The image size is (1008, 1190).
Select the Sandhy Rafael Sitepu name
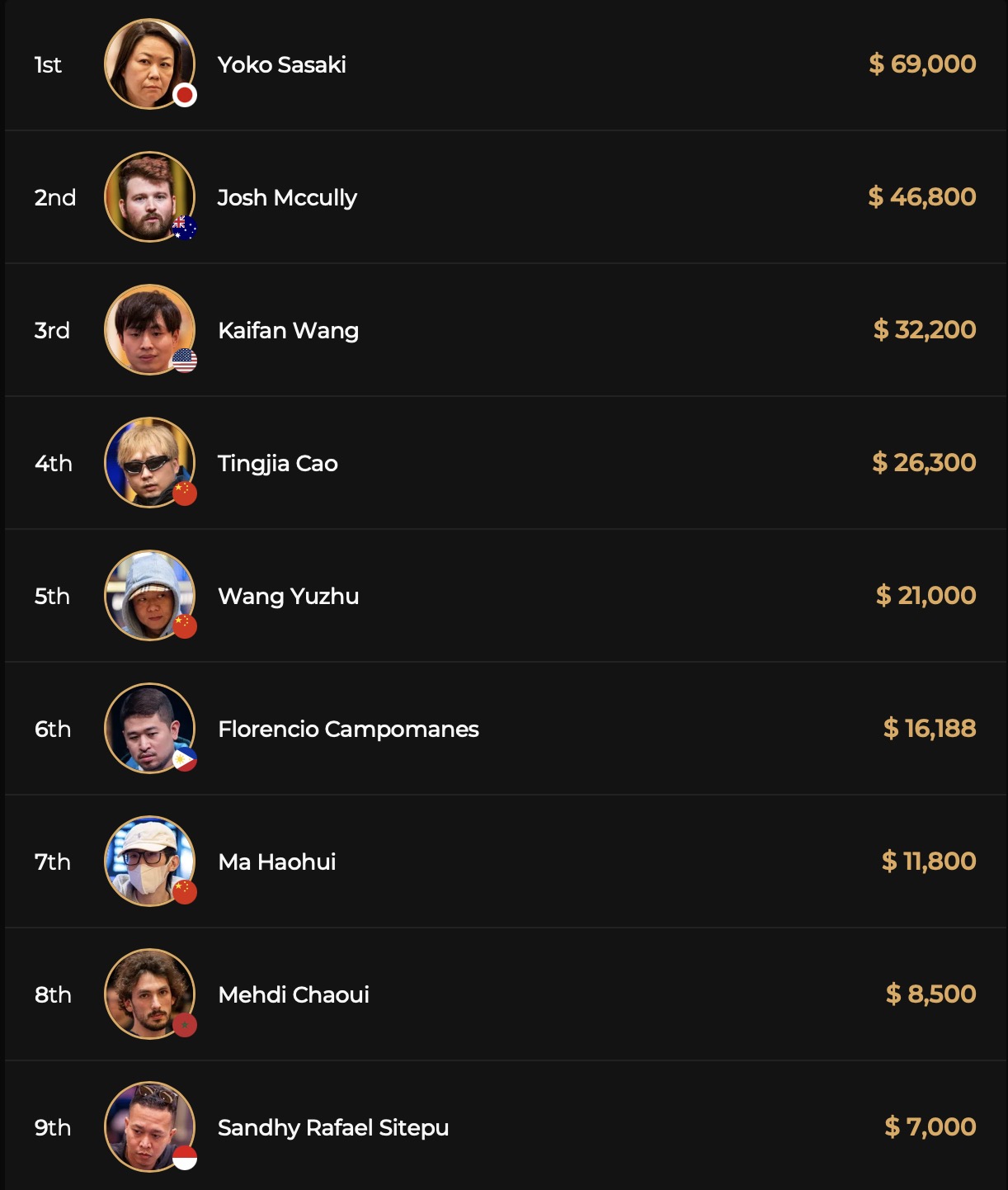point(333,1128)
